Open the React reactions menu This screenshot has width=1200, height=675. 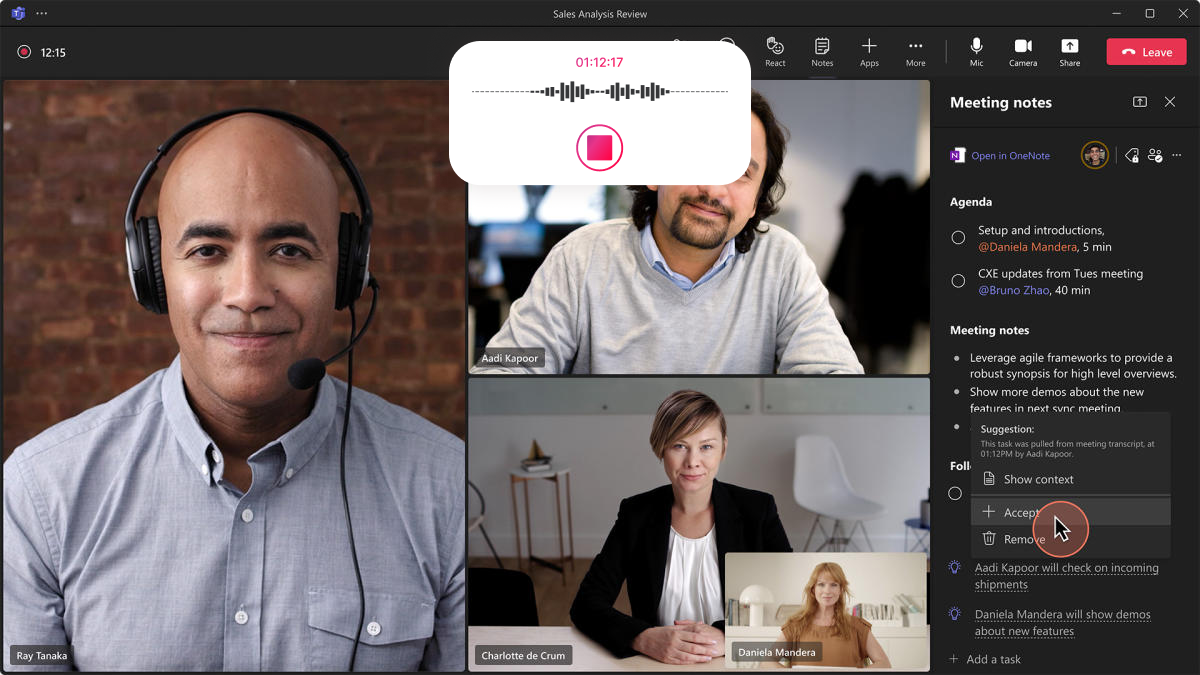pyautogui.click(x=775, y=51)
